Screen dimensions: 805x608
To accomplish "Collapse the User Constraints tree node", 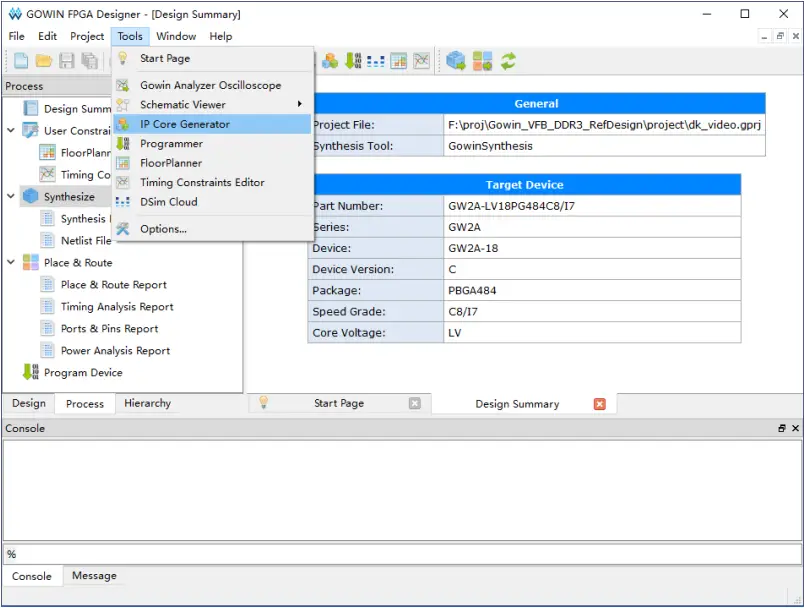I will (x=11, y=131).
